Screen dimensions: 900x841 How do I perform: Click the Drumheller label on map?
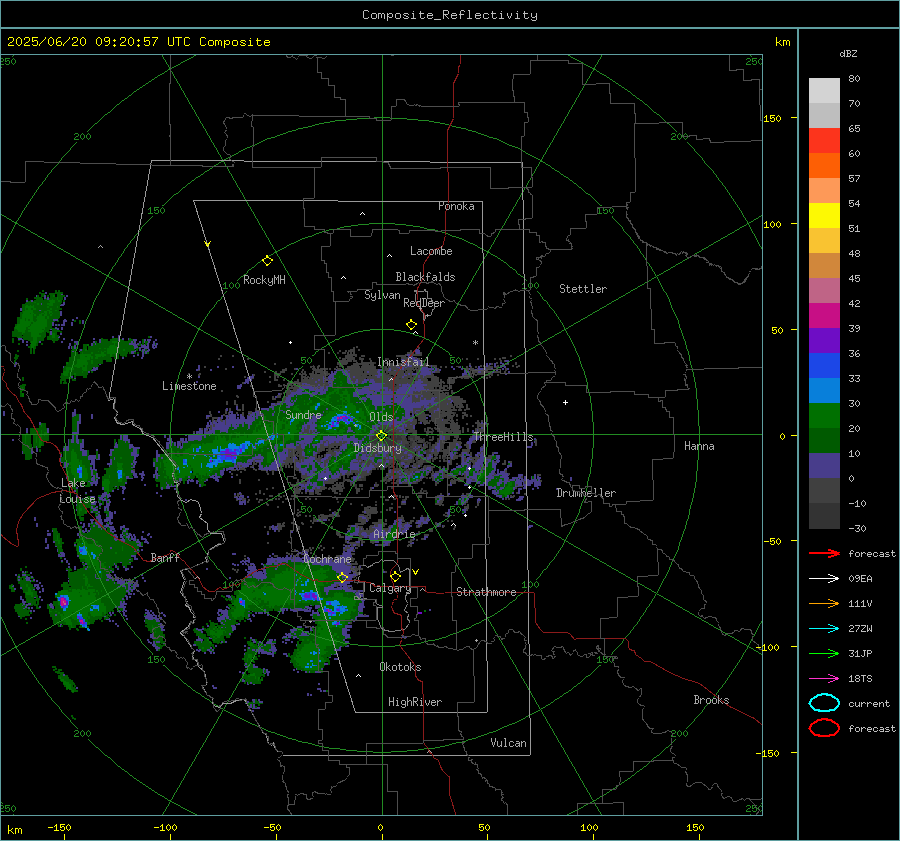[586, 493]
